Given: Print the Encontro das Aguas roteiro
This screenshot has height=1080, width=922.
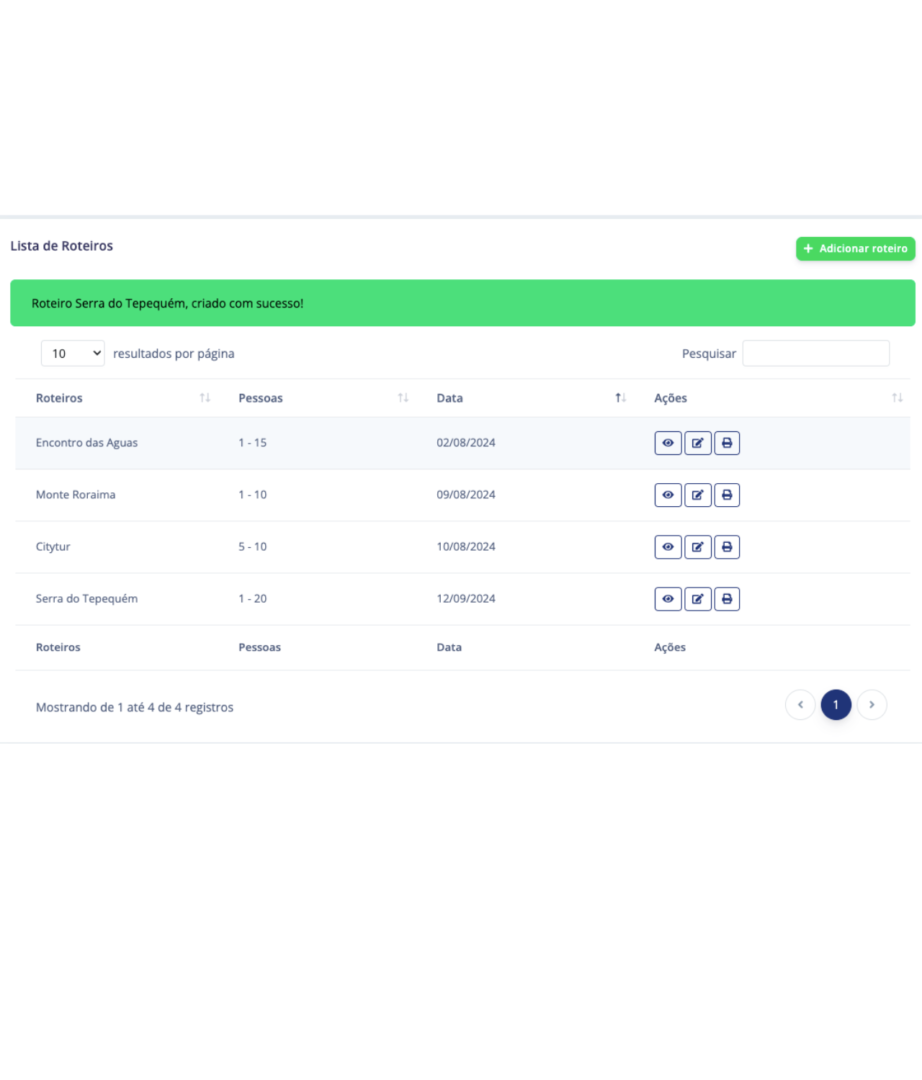Looking at the screenshot, I should (x=727, y=443).
